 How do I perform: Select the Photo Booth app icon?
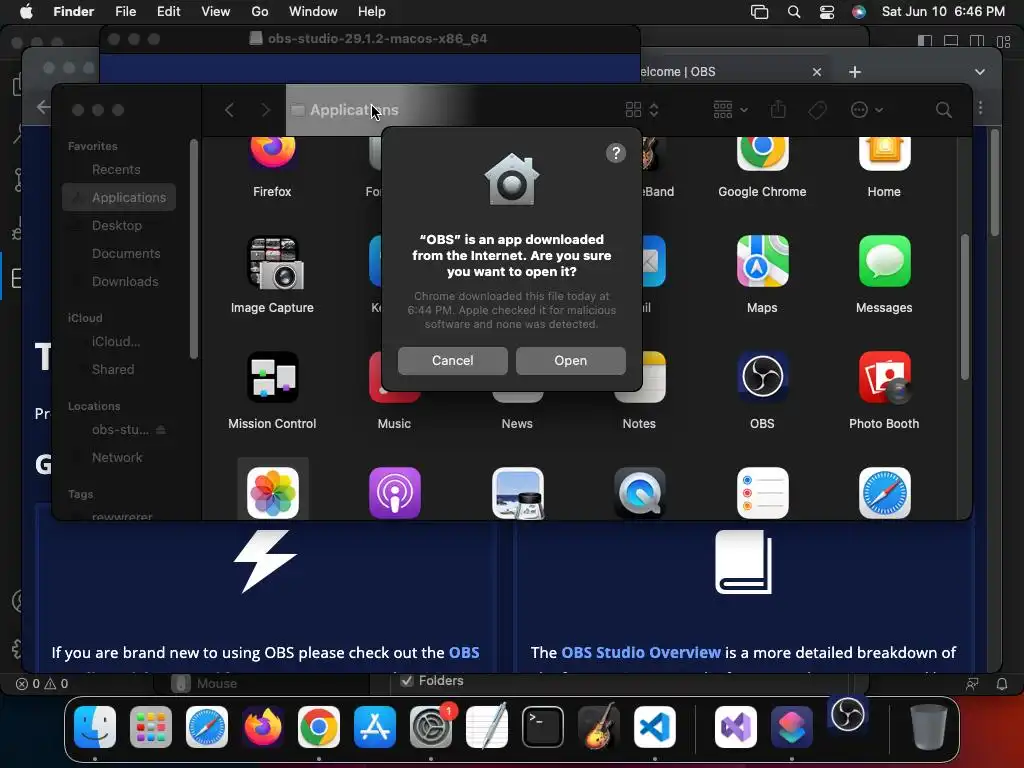(x=884, y=377)
